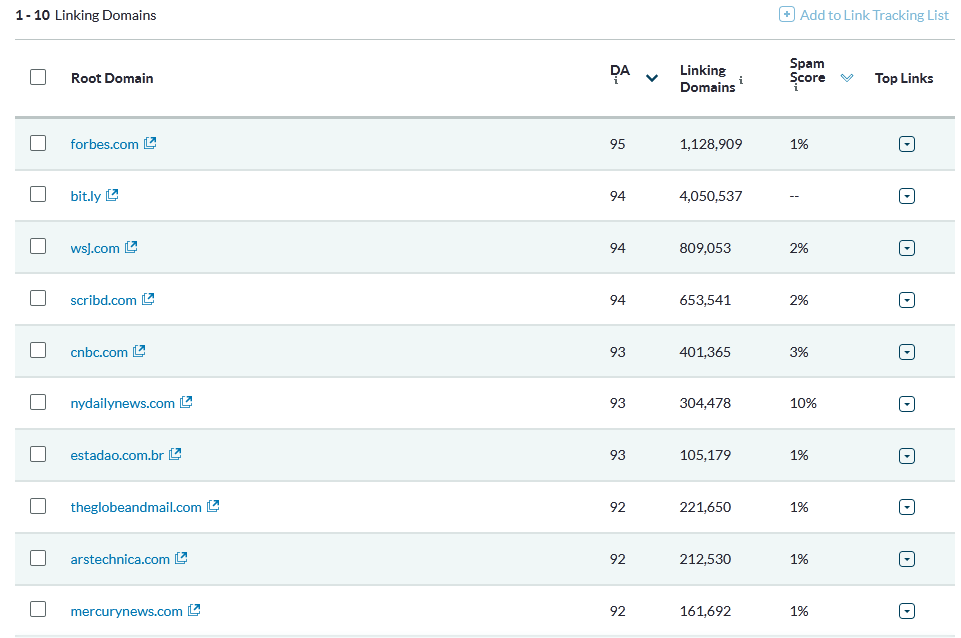Open estadao.com.br external link icon
Screen dimensions: 961x638
(x=175, y=455)
